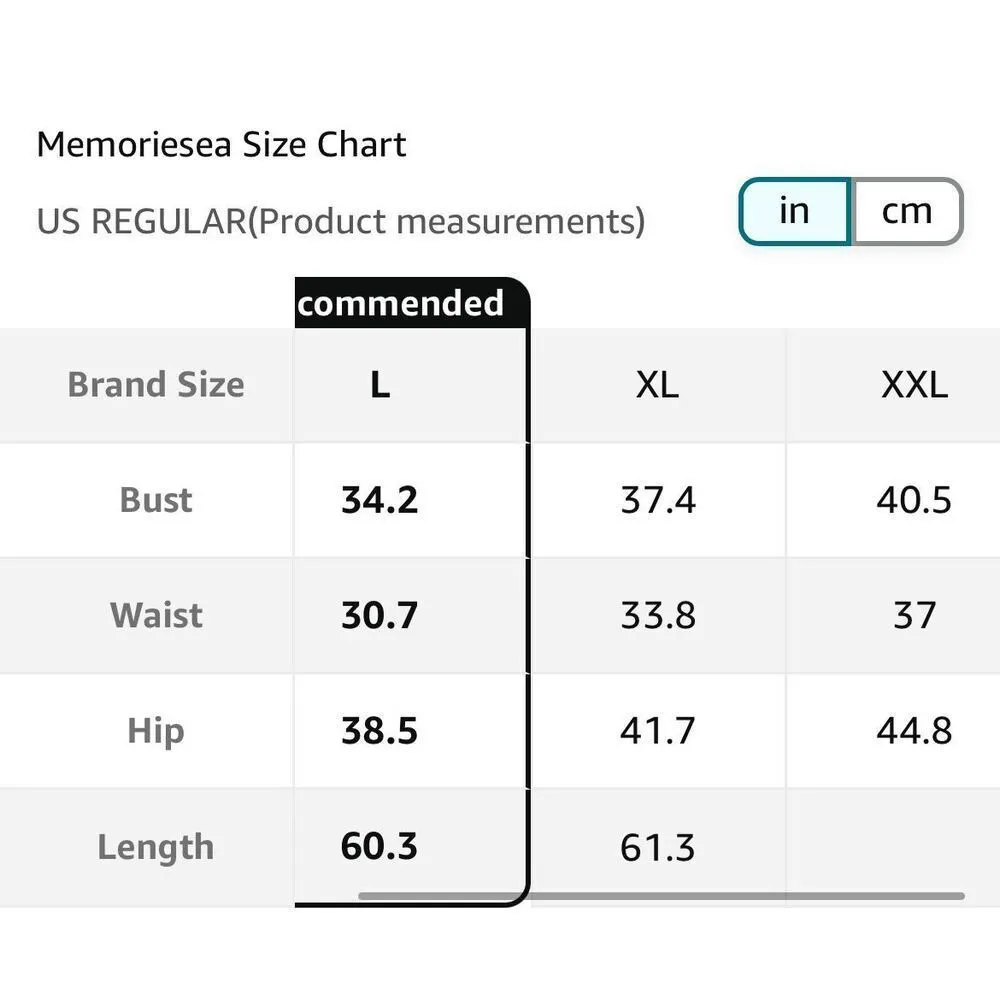Click the Memoriesea Size Chart title
This screenshot has width=1000, height=1000.
click(x=221, y=145)
